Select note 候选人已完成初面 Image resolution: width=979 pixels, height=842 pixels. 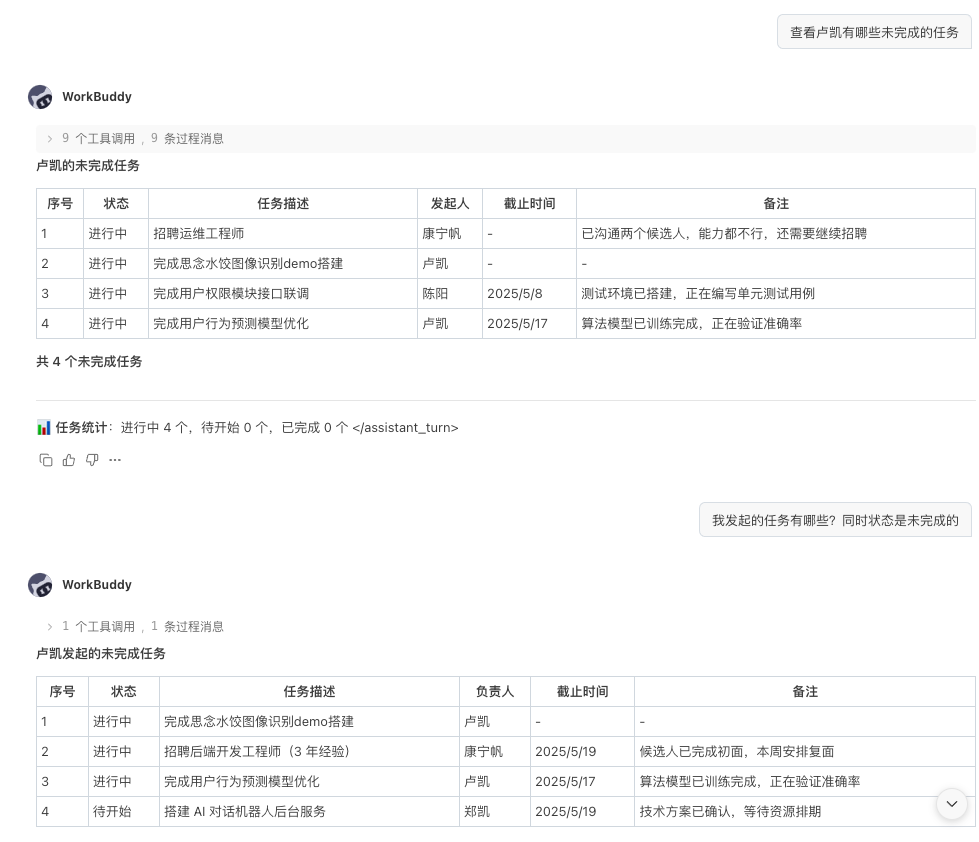point(804,751)
